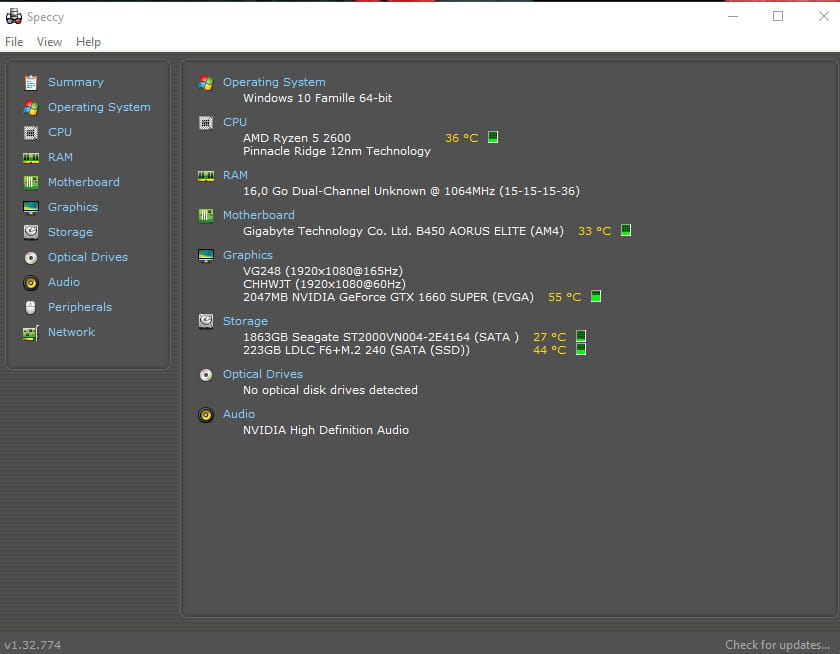Click the CPU chip icon in sidebar
The width and height of the screenshot is (840, 654).
(30, 132)
